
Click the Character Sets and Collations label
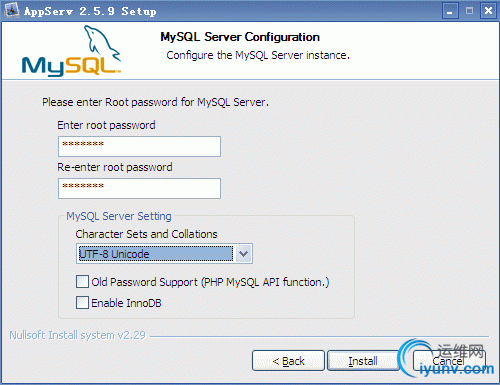click(x=146, y=234)
